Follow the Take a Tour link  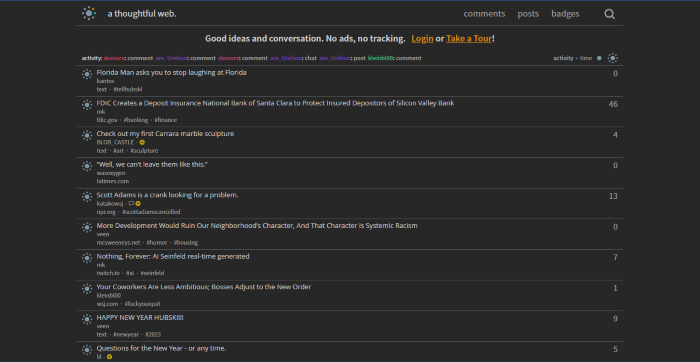click(x=469, y=38)
